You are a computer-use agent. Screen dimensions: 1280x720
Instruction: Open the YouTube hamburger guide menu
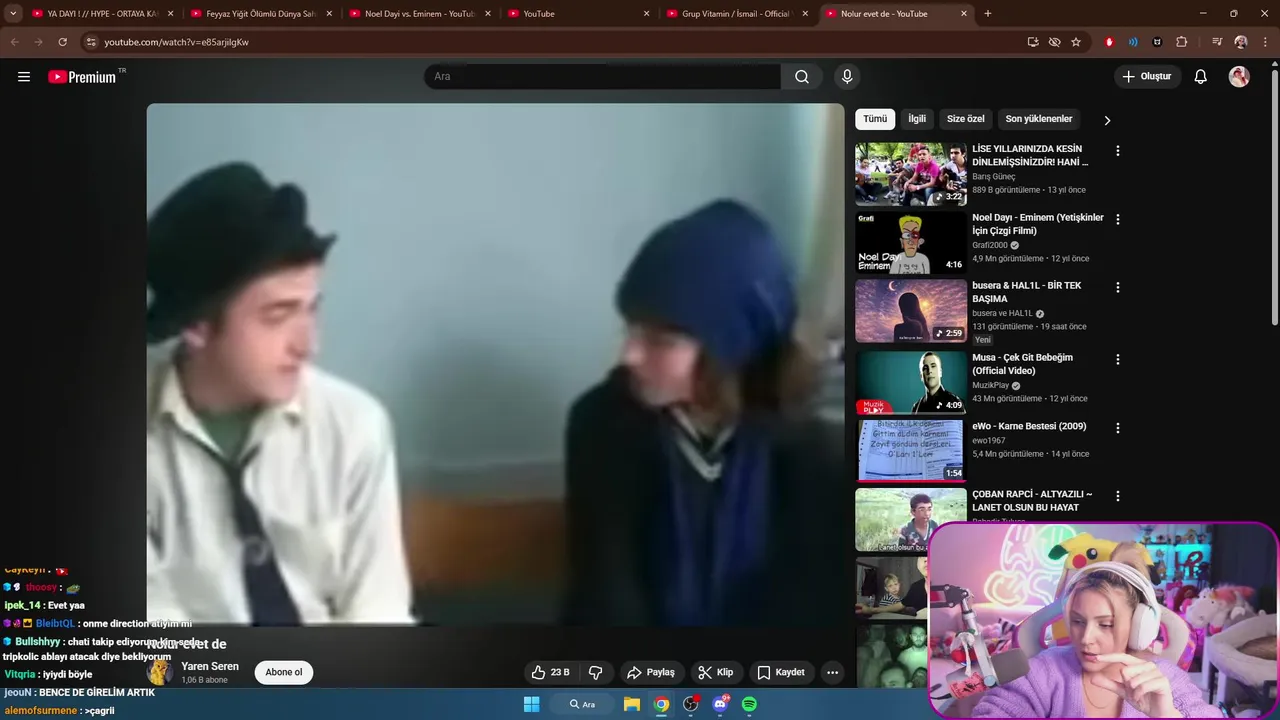pos(24,77)
